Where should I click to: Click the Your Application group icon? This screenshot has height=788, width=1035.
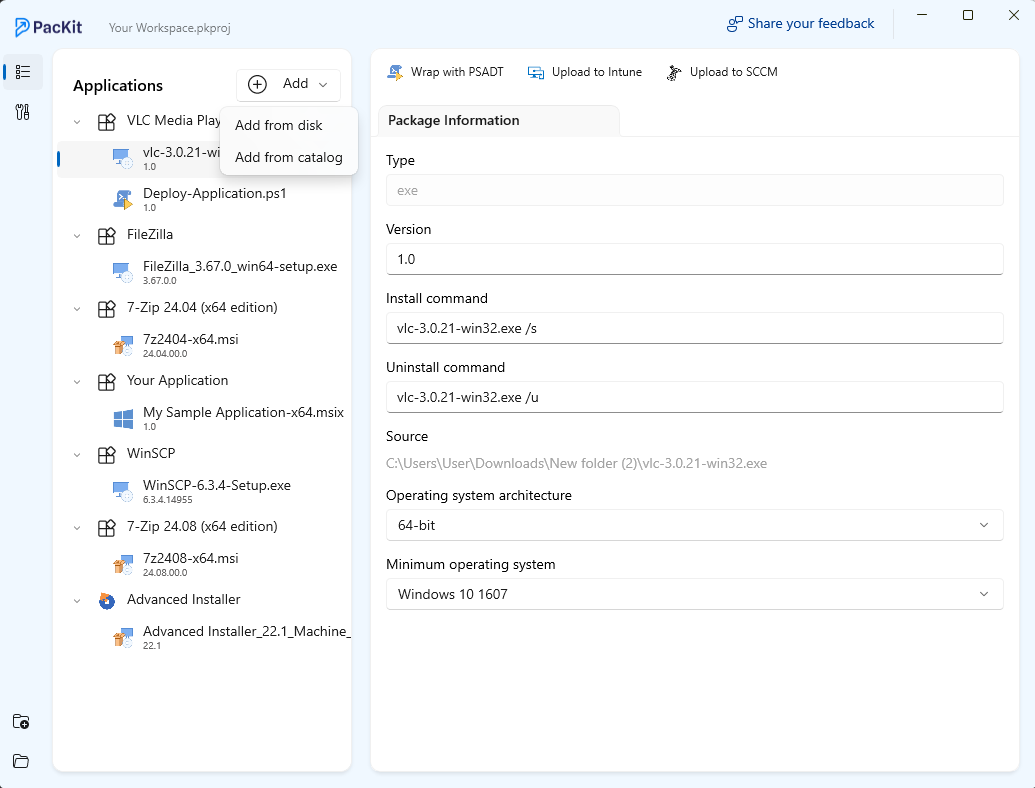[106, 382]
